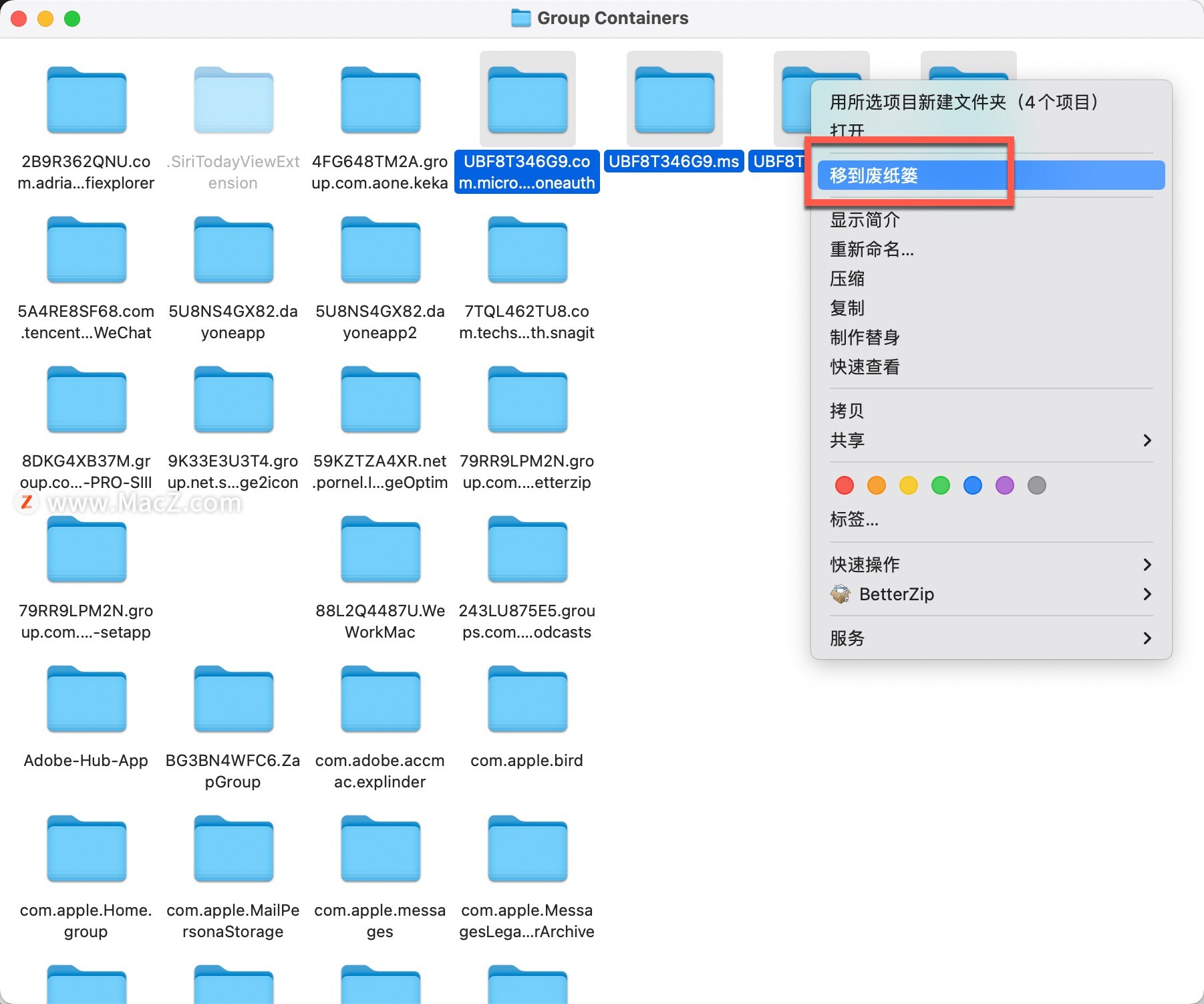Select the 79RR9LPM2N.group.com....-setapp folder icon

87,549
